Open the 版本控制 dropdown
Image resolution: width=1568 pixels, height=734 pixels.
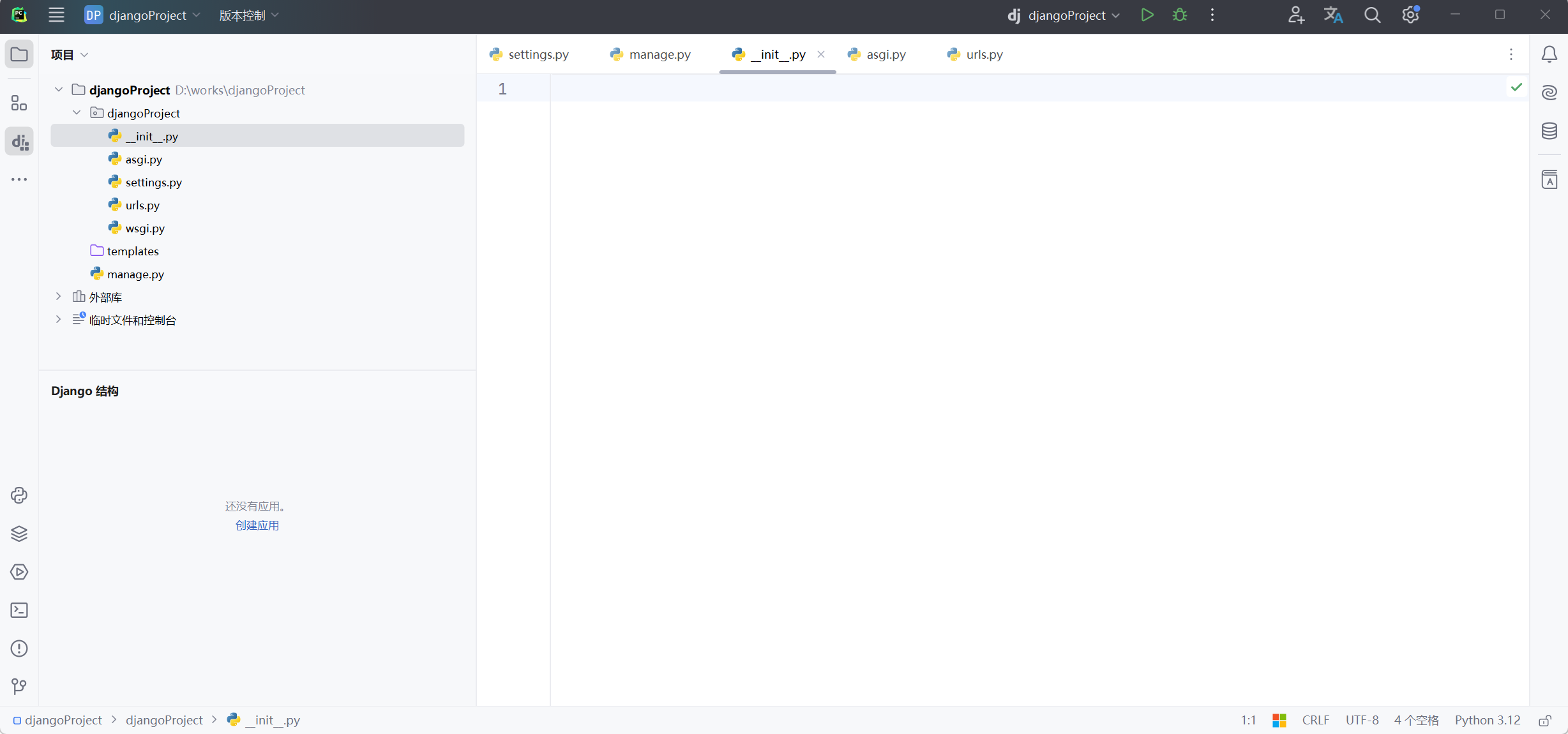(249, 15)
